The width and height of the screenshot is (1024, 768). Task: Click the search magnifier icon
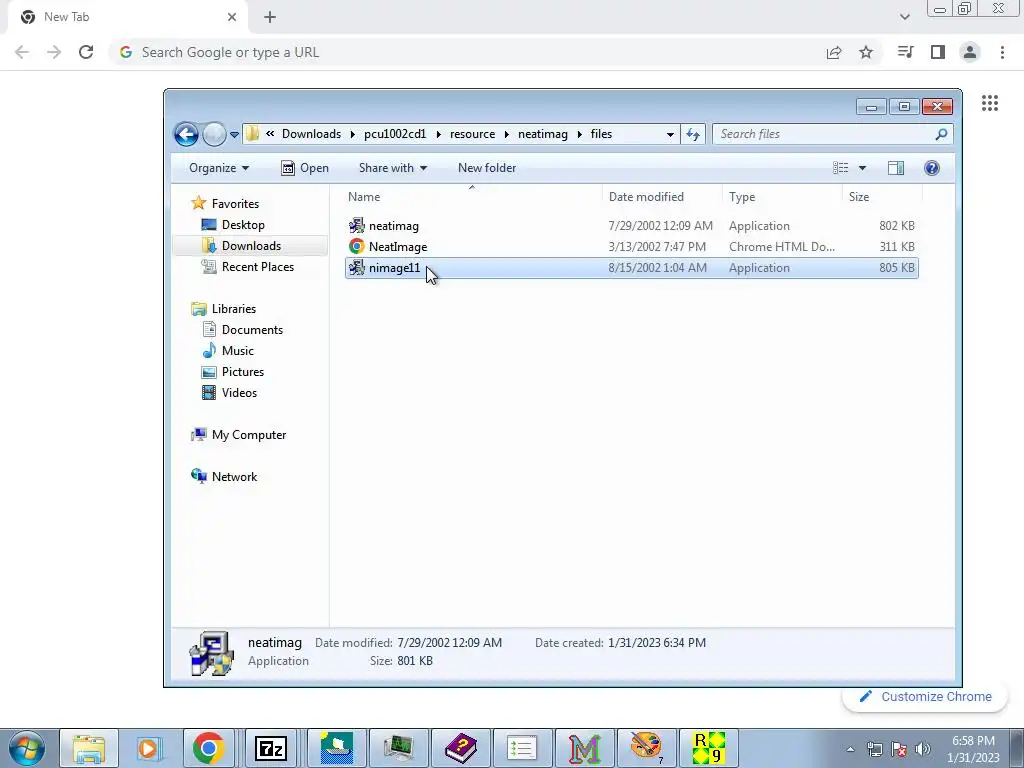coord(941,134)
